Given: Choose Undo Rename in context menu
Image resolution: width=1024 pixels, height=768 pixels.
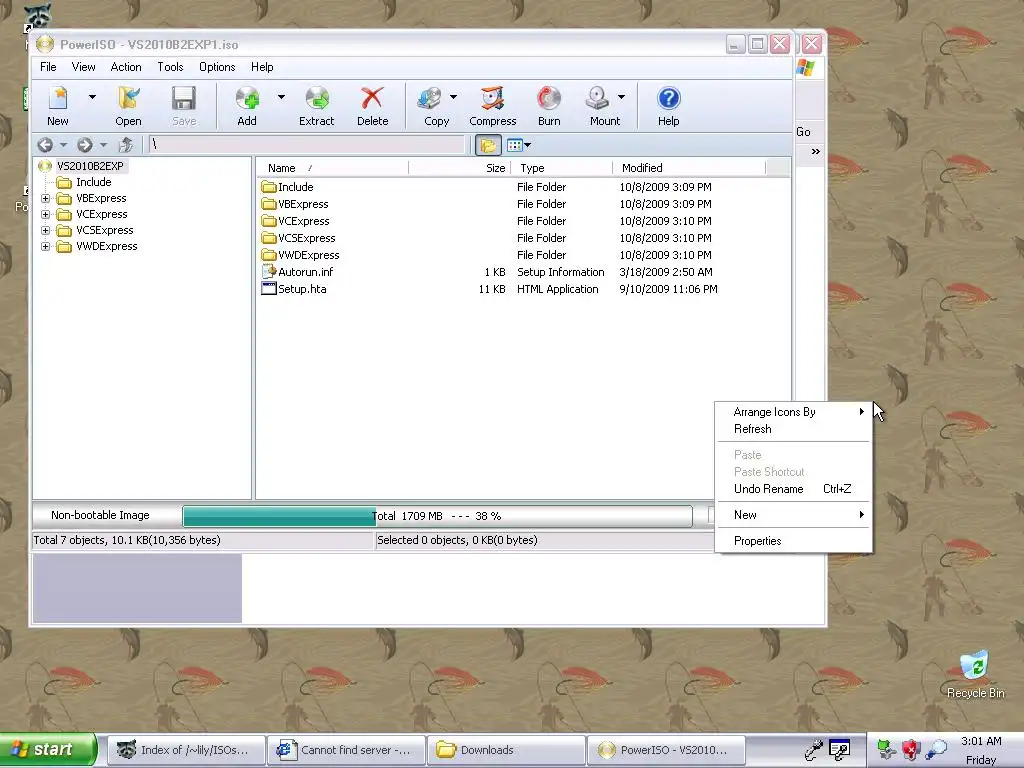Looking at the screenshot, I should [793, 489].
